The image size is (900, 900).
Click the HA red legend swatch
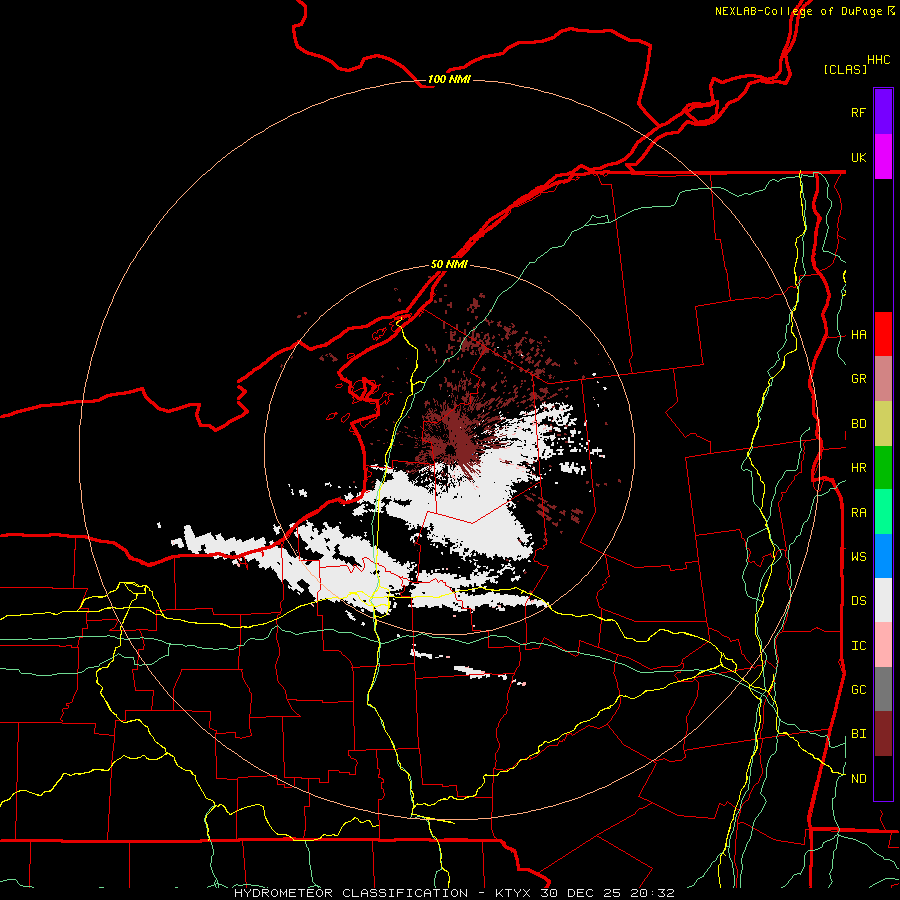[x=883, y=334]
